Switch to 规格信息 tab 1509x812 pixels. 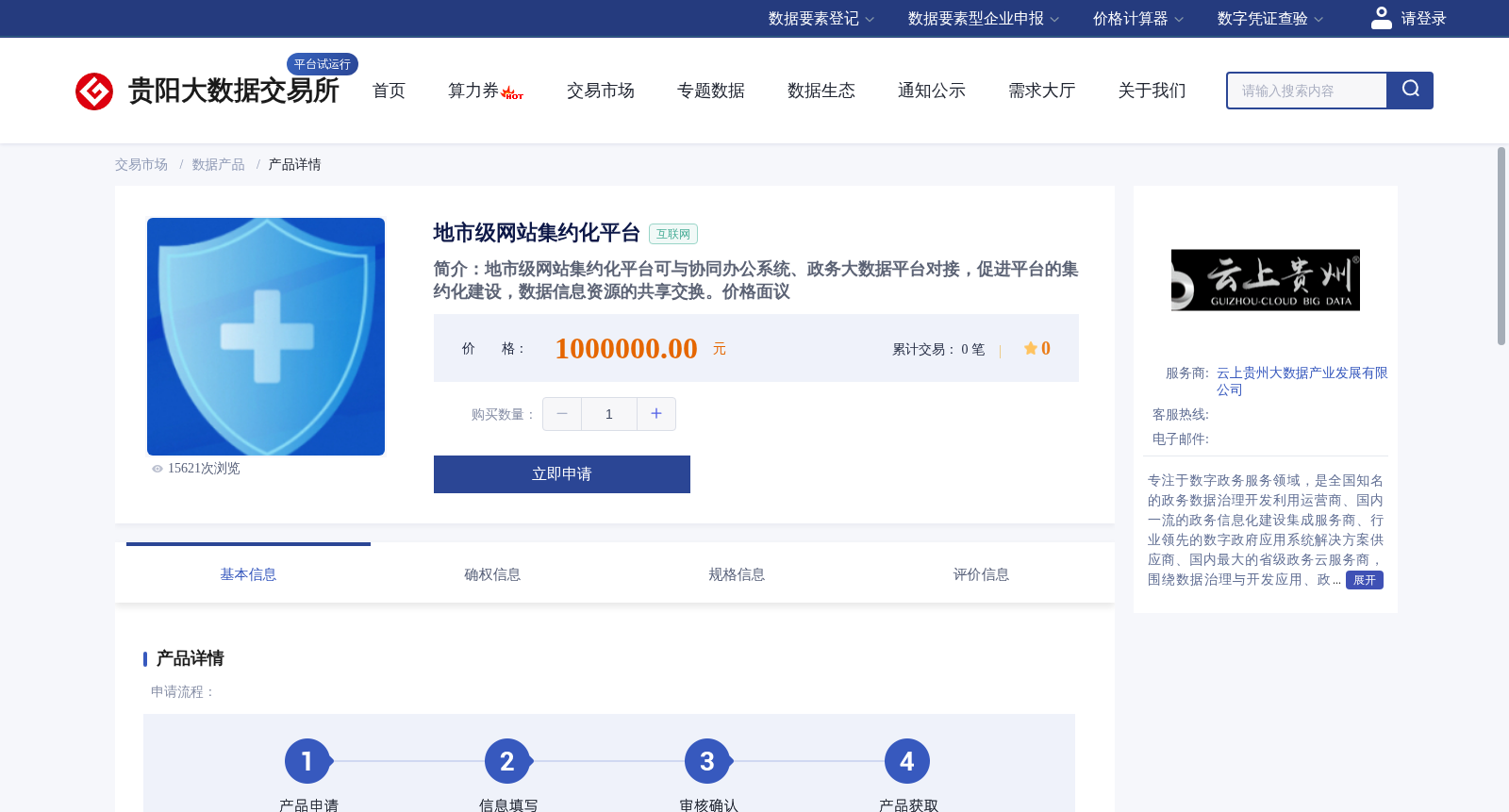point(737,573)
